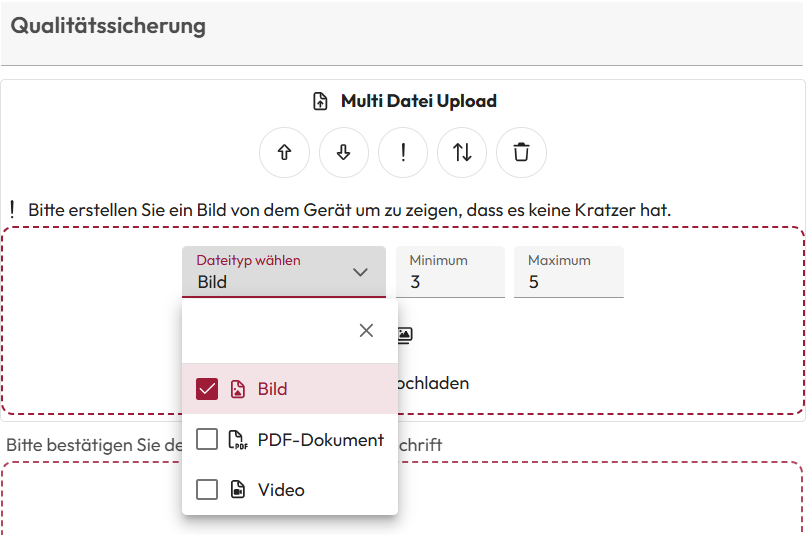807x535 pixels.
Task: Click the video file icon in the list
Action: click(x=237, y=490)
